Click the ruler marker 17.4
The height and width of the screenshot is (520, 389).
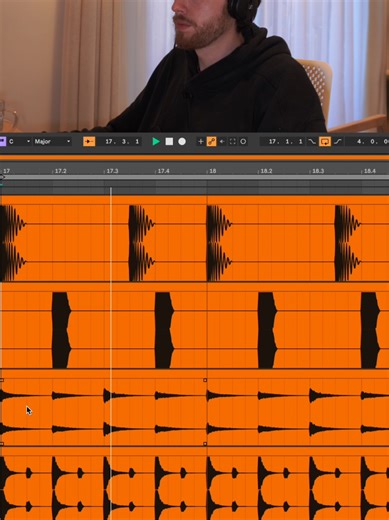tap(164, 171)
